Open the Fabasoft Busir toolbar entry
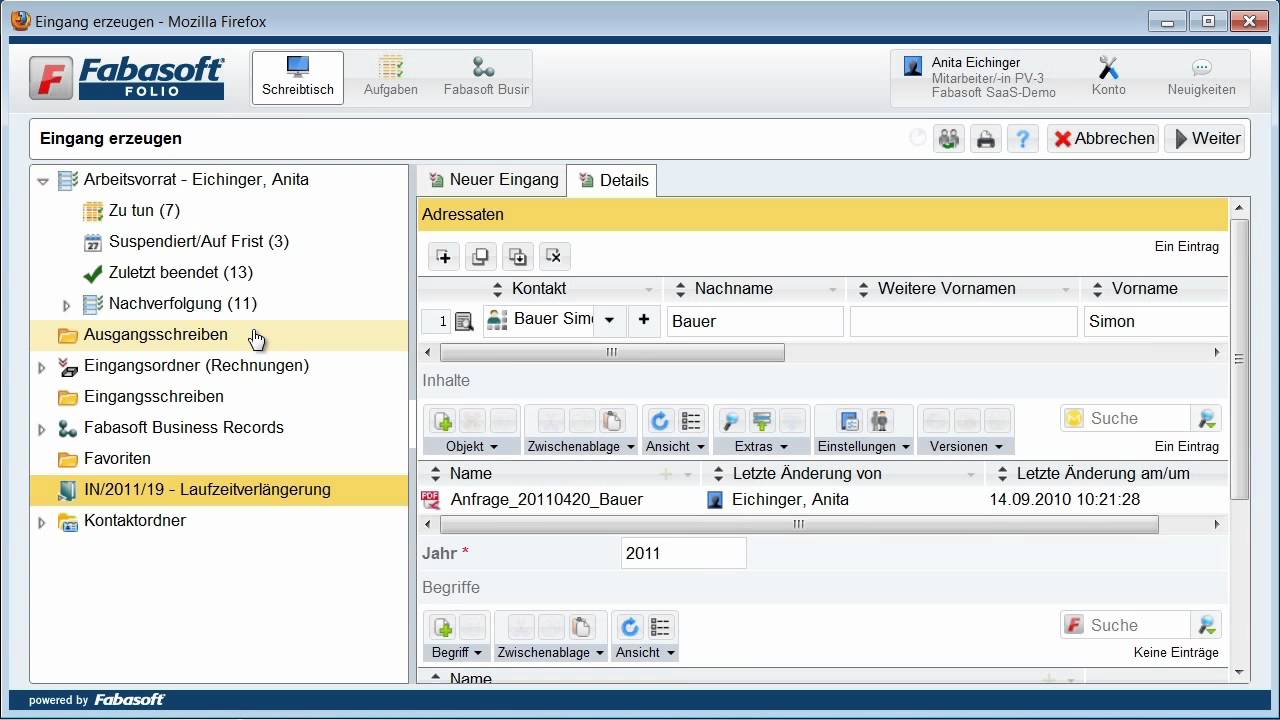1280x720 pixels. pos(485,78)
